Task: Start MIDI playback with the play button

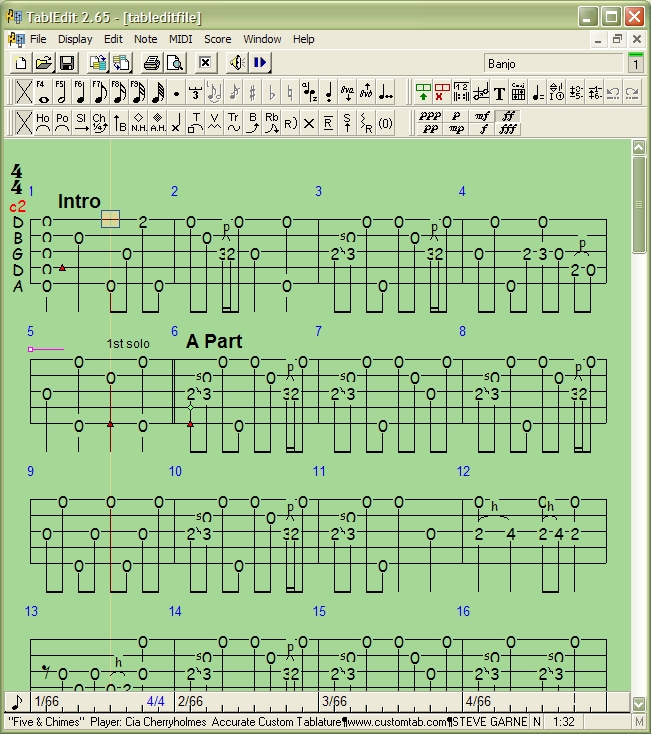Action: pos(260,63)
